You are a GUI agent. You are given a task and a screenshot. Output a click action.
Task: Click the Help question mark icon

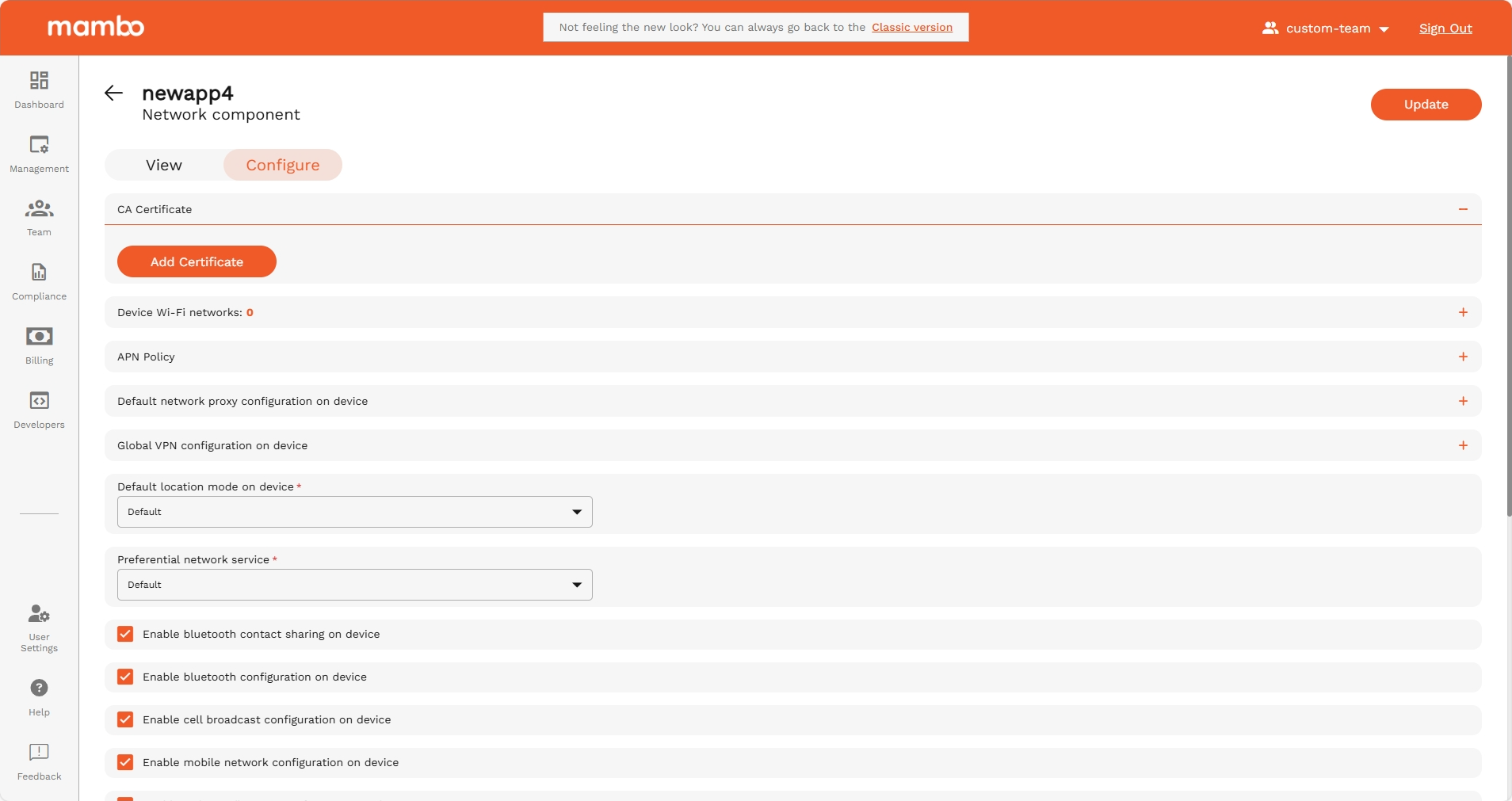click(x=39, y=688)
